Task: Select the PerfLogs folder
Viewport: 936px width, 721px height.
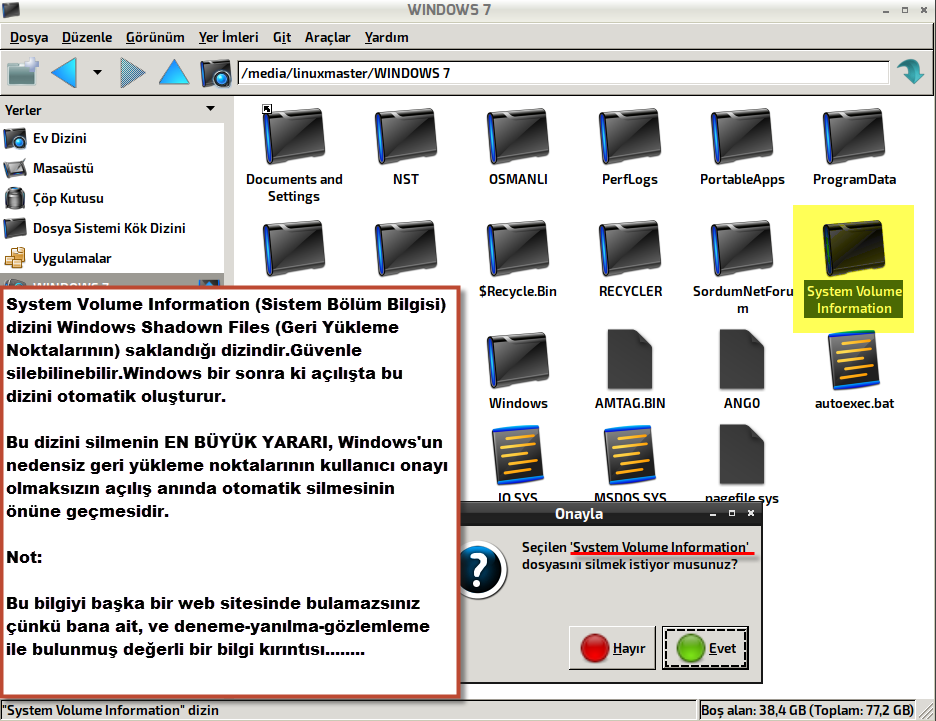Action: (x=630, y=146)
